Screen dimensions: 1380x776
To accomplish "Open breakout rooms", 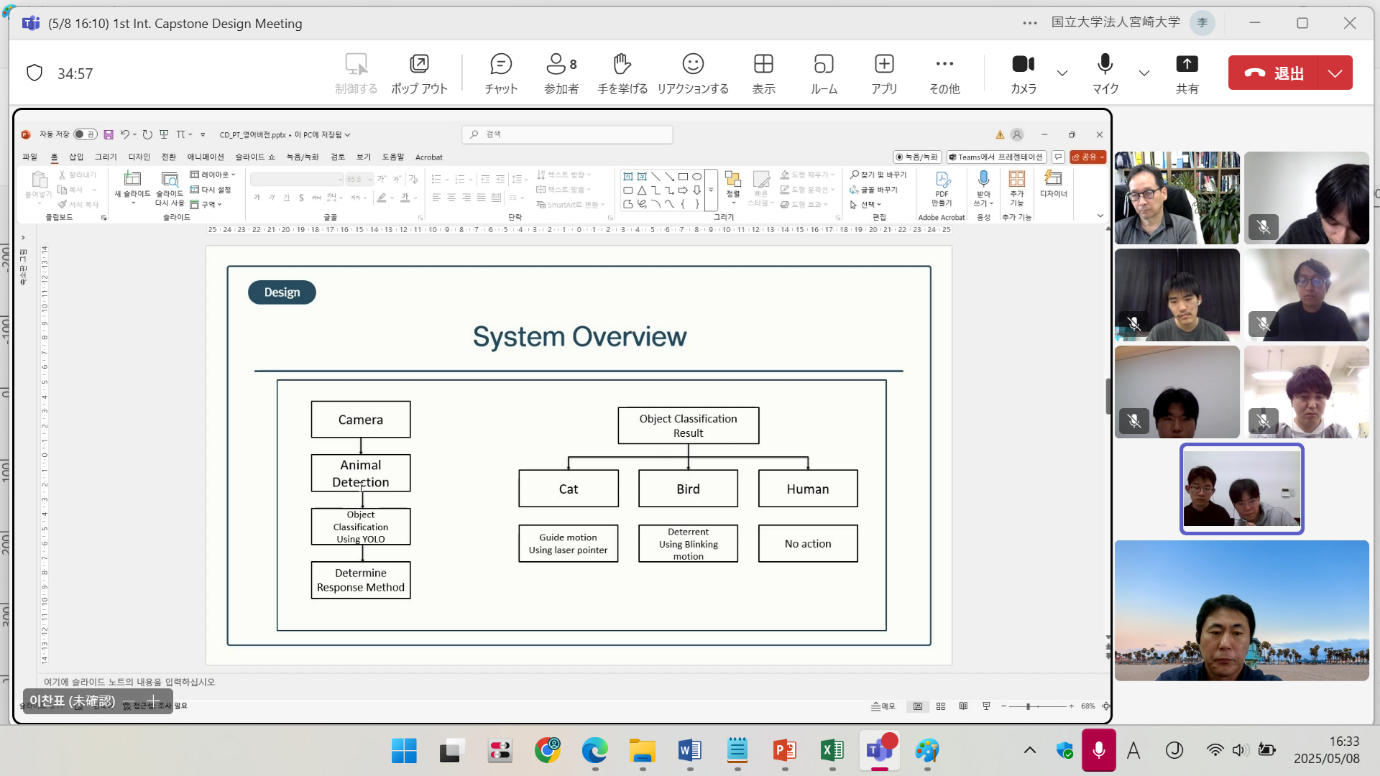I will pyautogui.click(x=824, y=73).
